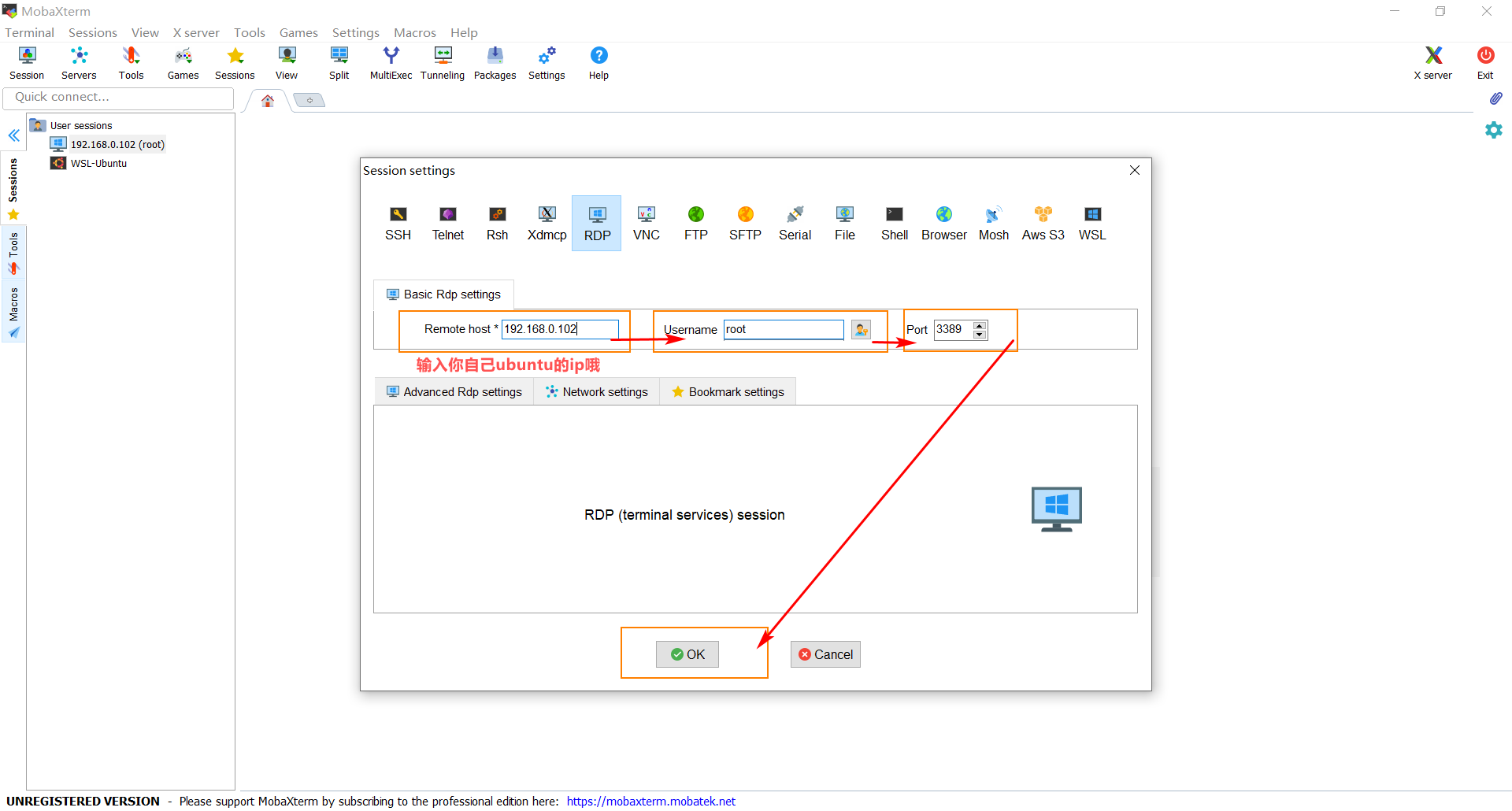The image size is (1512, 811).
Task: Open the View menu in menu bar
Action: click(x=145, y=32)
